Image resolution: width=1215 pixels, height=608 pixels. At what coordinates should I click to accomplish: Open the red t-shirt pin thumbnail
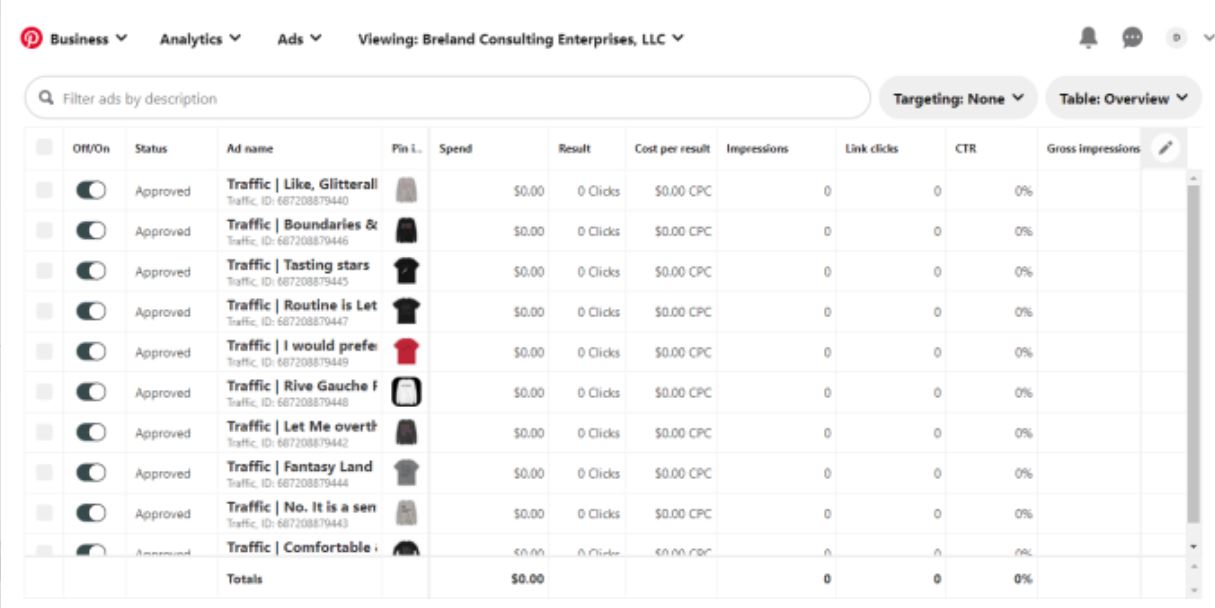[406, 352]
